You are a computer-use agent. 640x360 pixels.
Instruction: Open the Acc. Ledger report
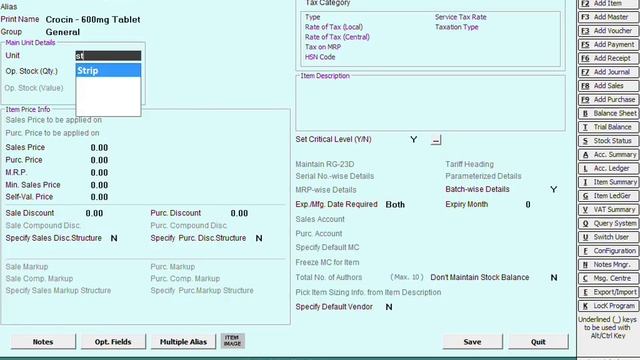tap(608, 169)
